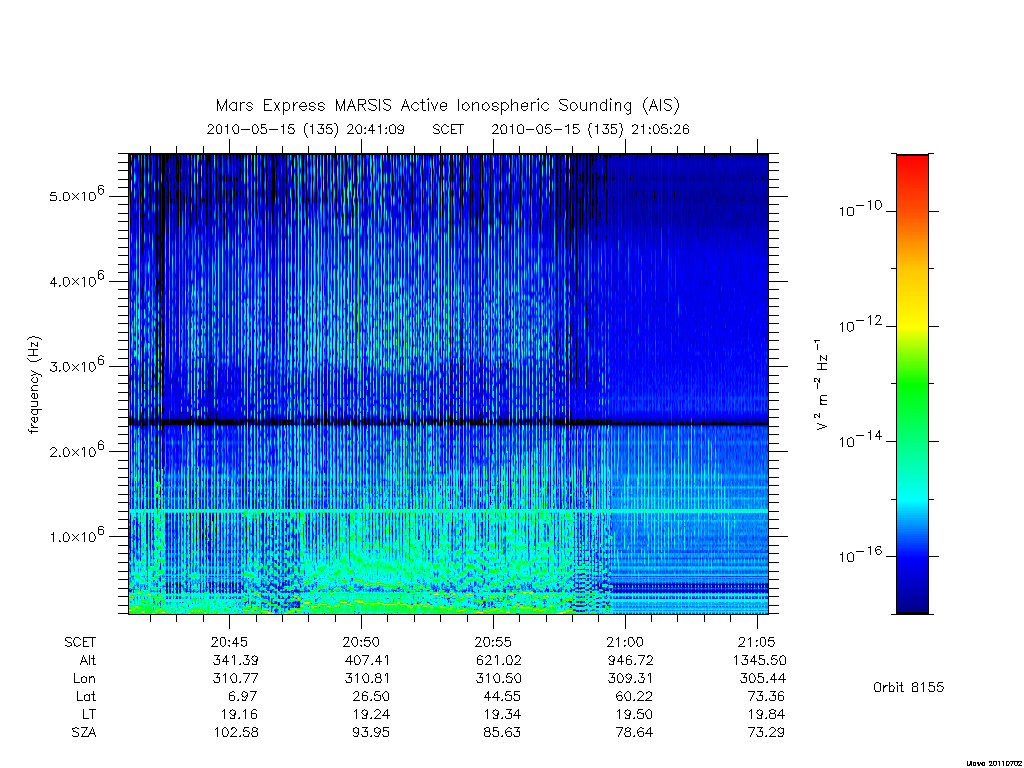
Task: Click the 'Lat' row label
Action: pyautogui.click(x=86, y=696)
